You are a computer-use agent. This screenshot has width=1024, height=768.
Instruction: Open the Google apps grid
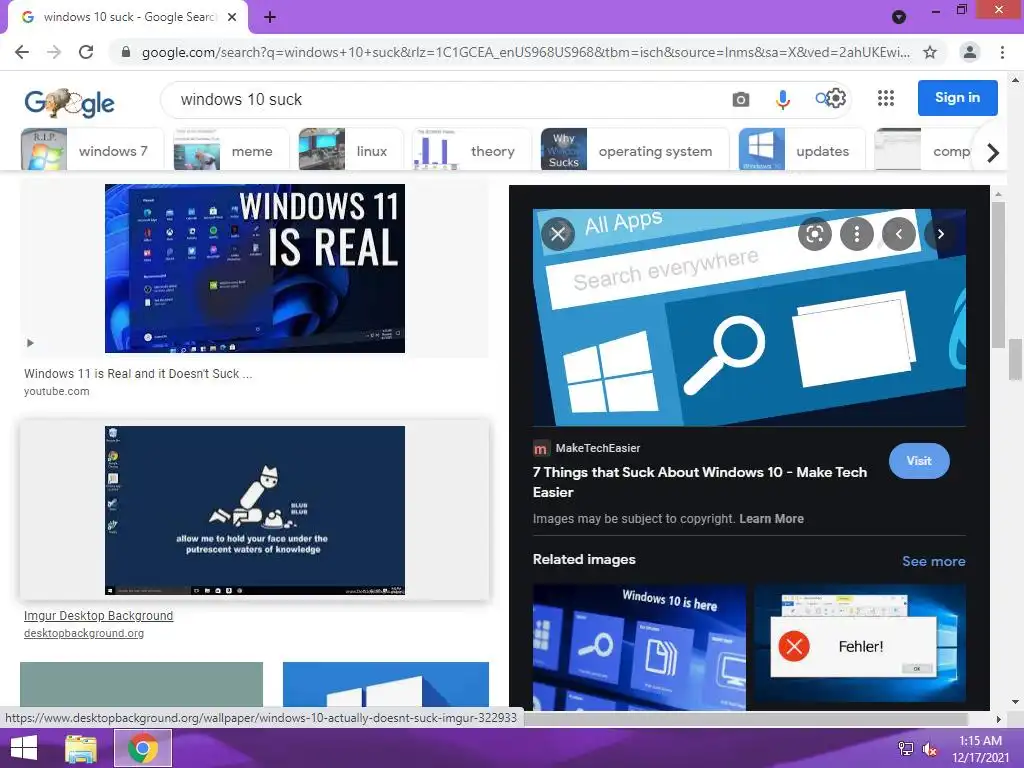point(886,99)
